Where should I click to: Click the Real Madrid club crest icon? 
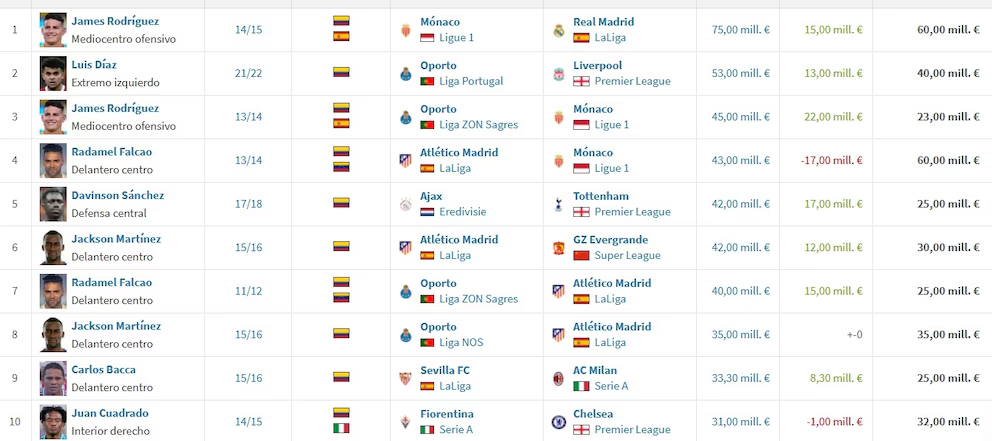(x=559, y=30)
